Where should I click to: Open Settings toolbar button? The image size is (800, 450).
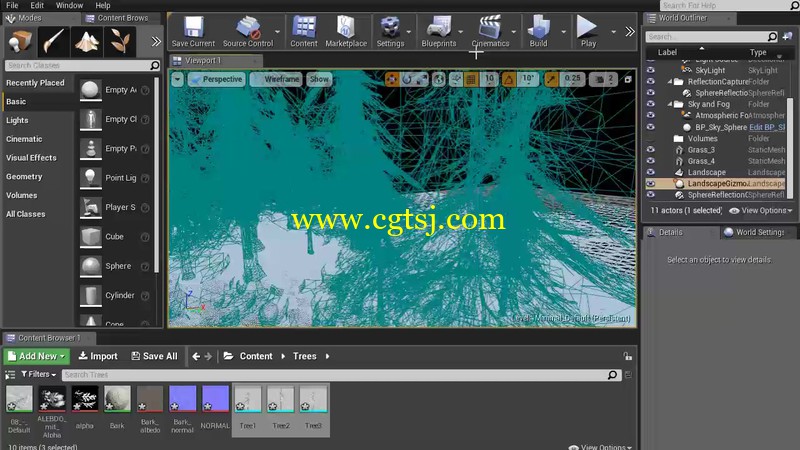390,32
